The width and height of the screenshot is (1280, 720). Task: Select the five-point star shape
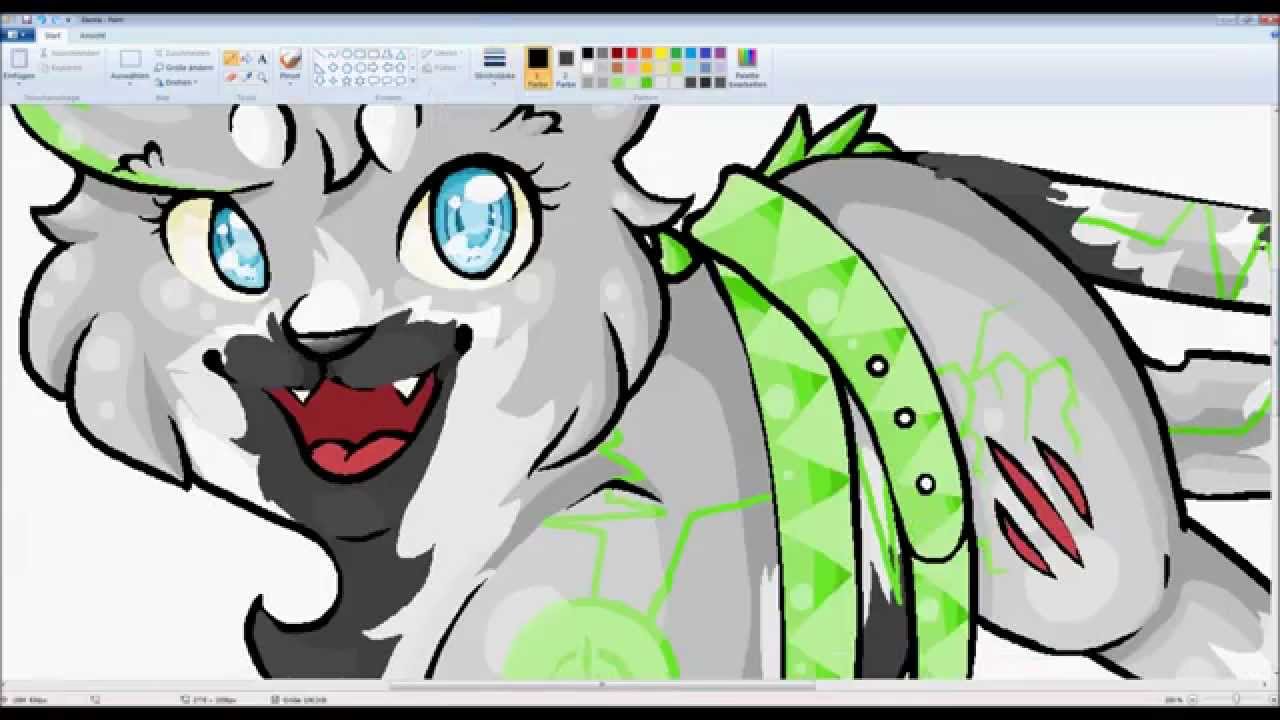(346, 80)
